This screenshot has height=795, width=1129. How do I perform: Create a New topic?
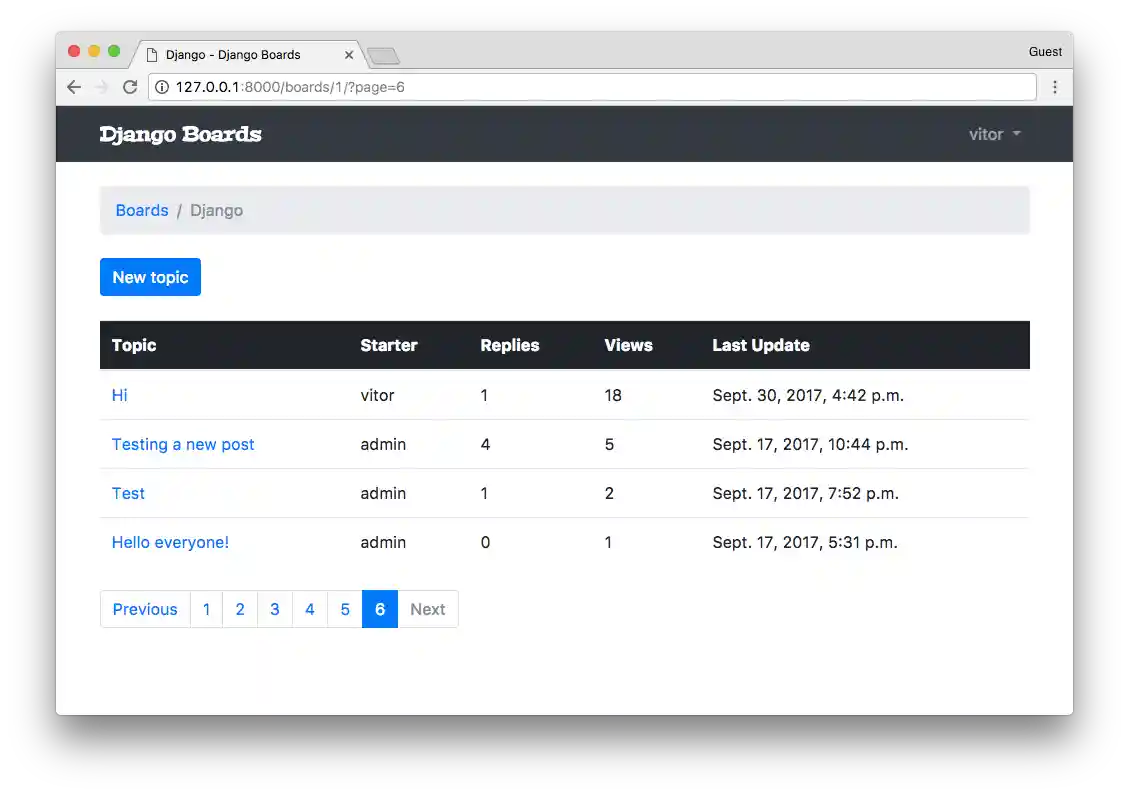[150, 277]
